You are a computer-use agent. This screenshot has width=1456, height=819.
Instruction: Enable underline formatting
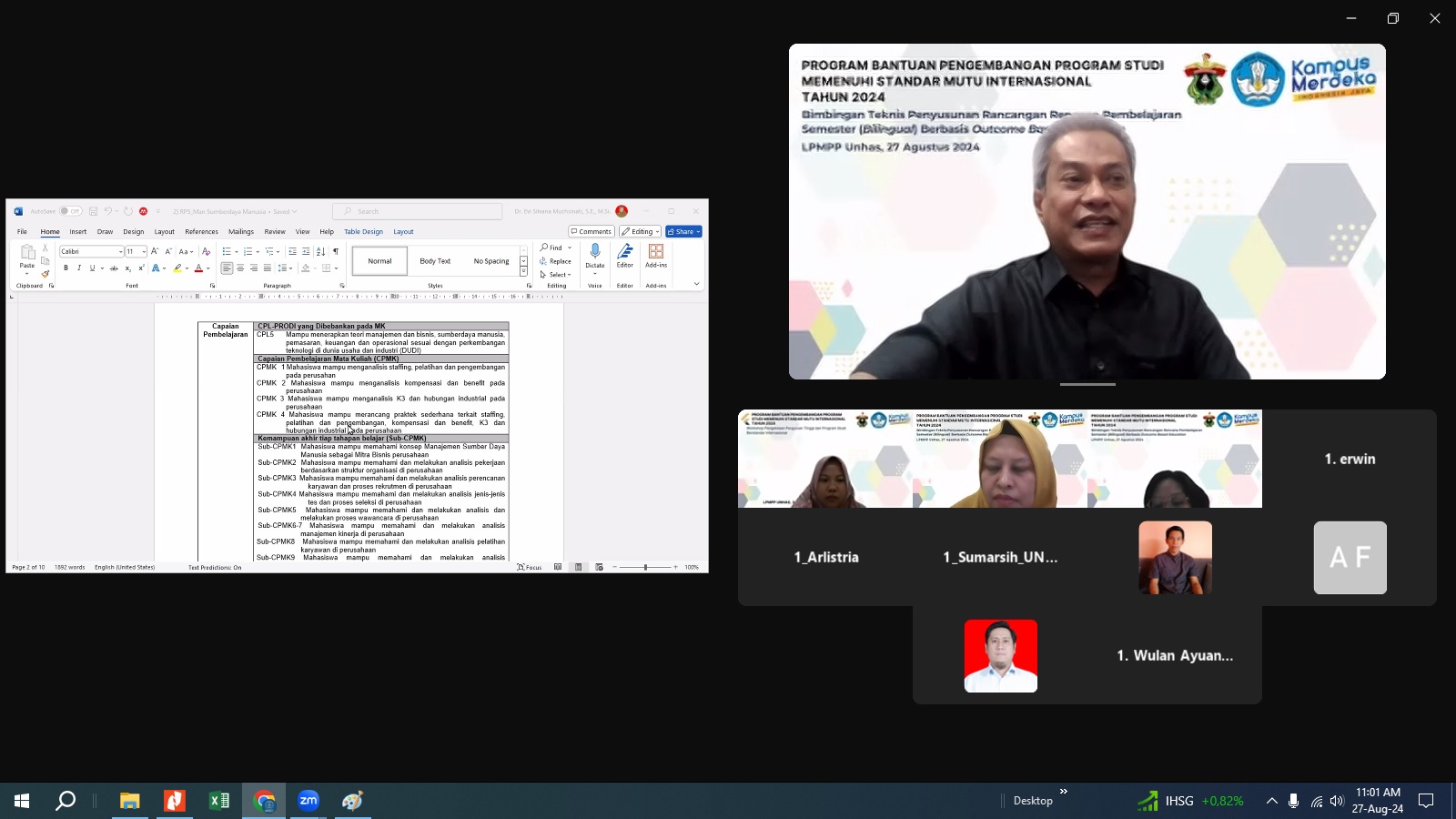92,267
